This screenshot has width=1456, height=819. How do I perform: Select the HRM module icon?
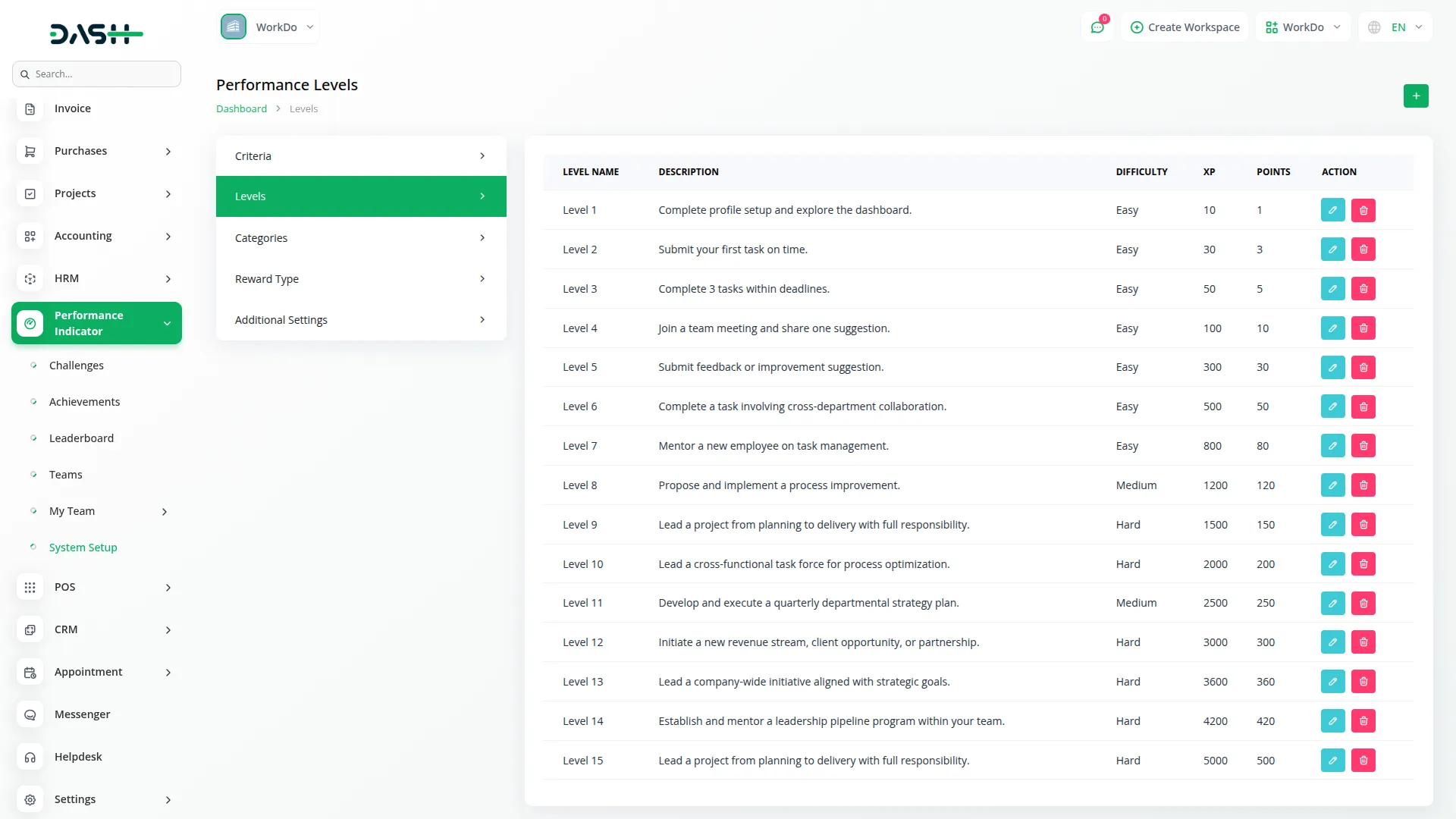(30, 278)
